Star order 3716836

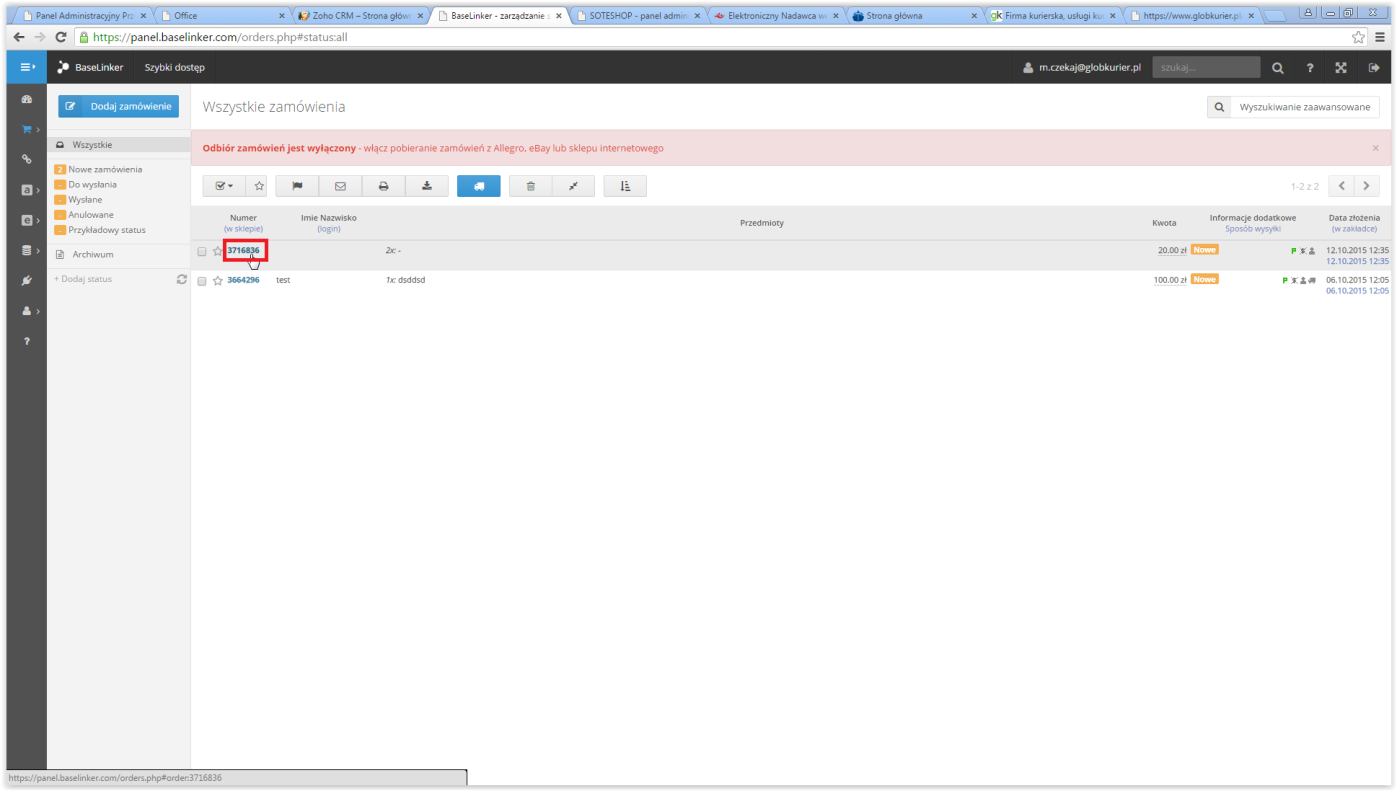[217, 251]
